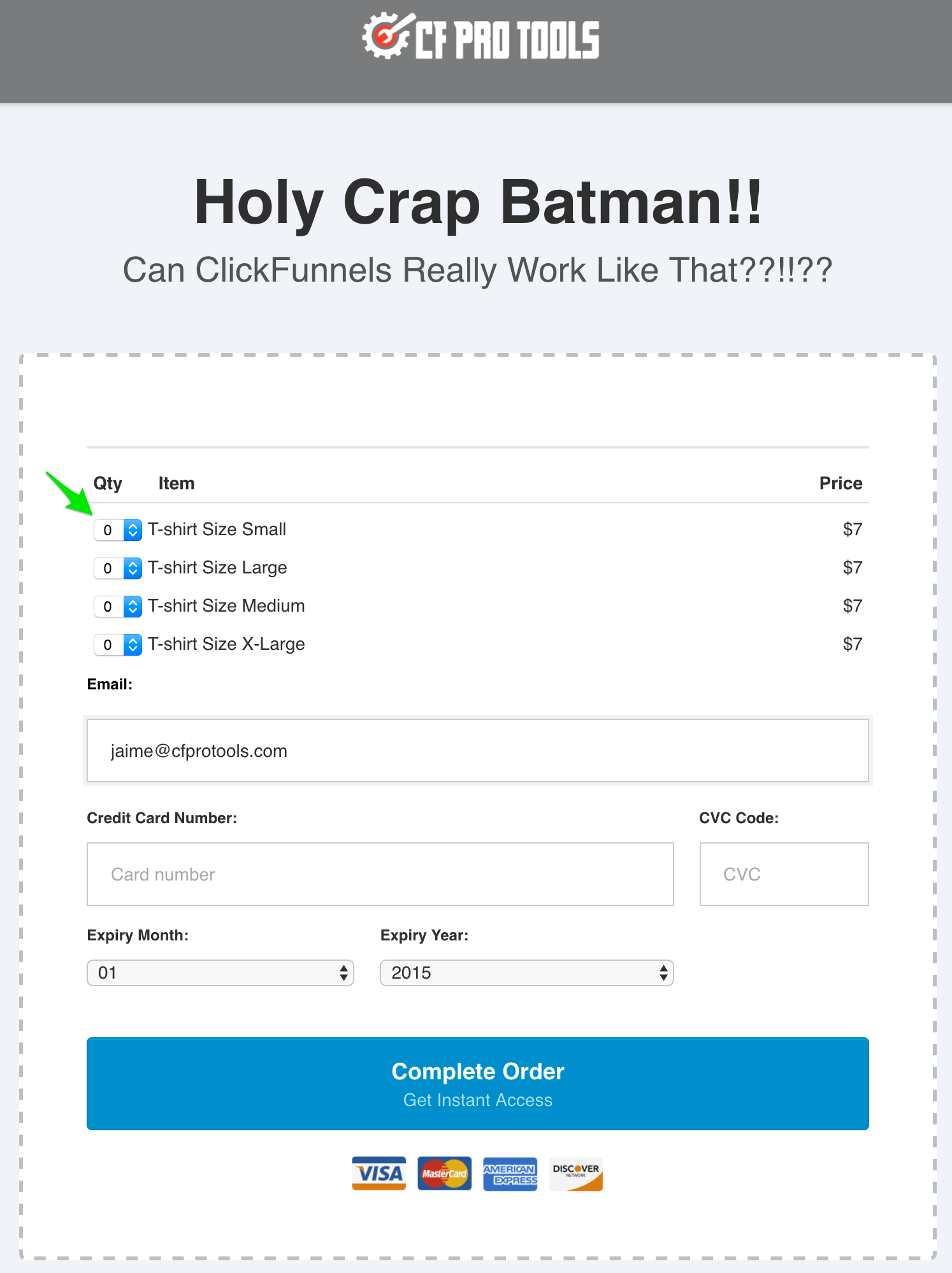952x1273 pixels.
Task: Click the MasterCard icon
Action: (445, 1173)
